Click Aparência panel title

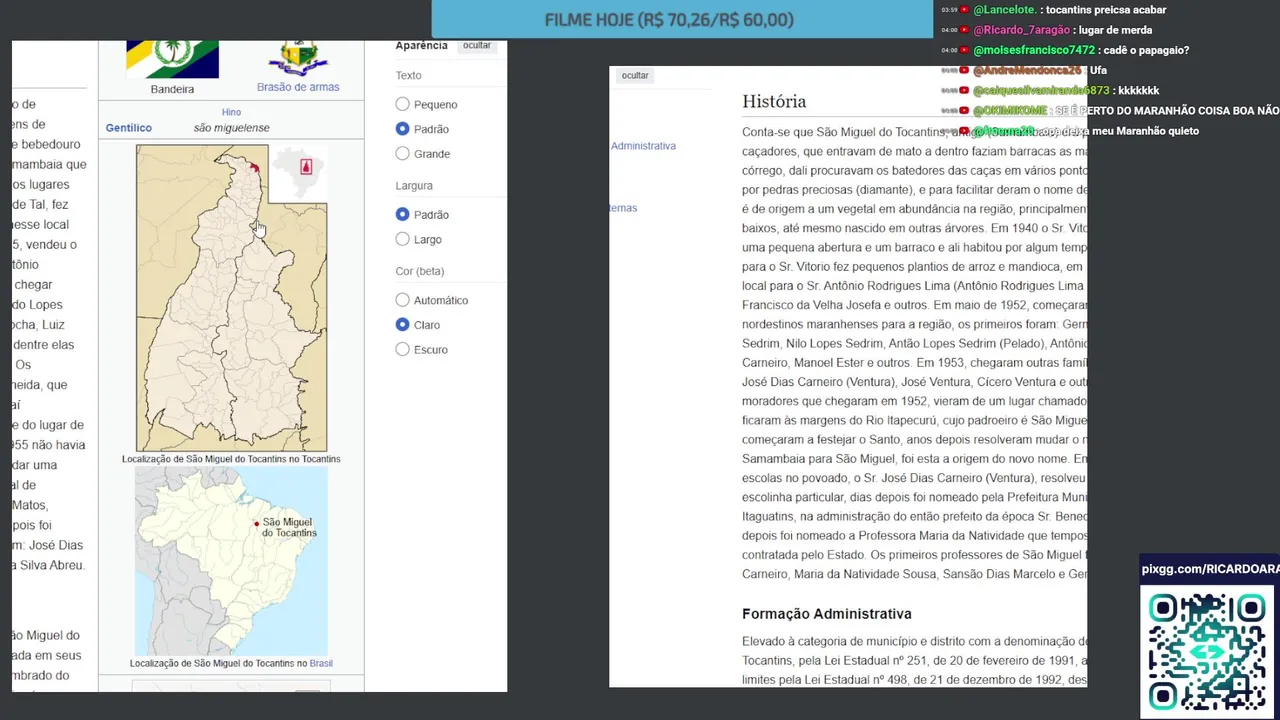(421, 46)
